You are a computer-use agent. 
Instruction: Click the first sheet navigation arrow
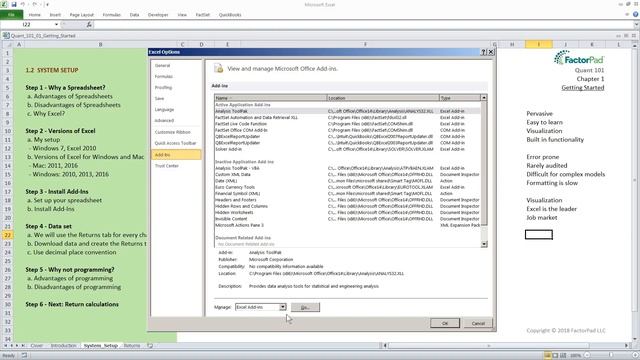6,346
